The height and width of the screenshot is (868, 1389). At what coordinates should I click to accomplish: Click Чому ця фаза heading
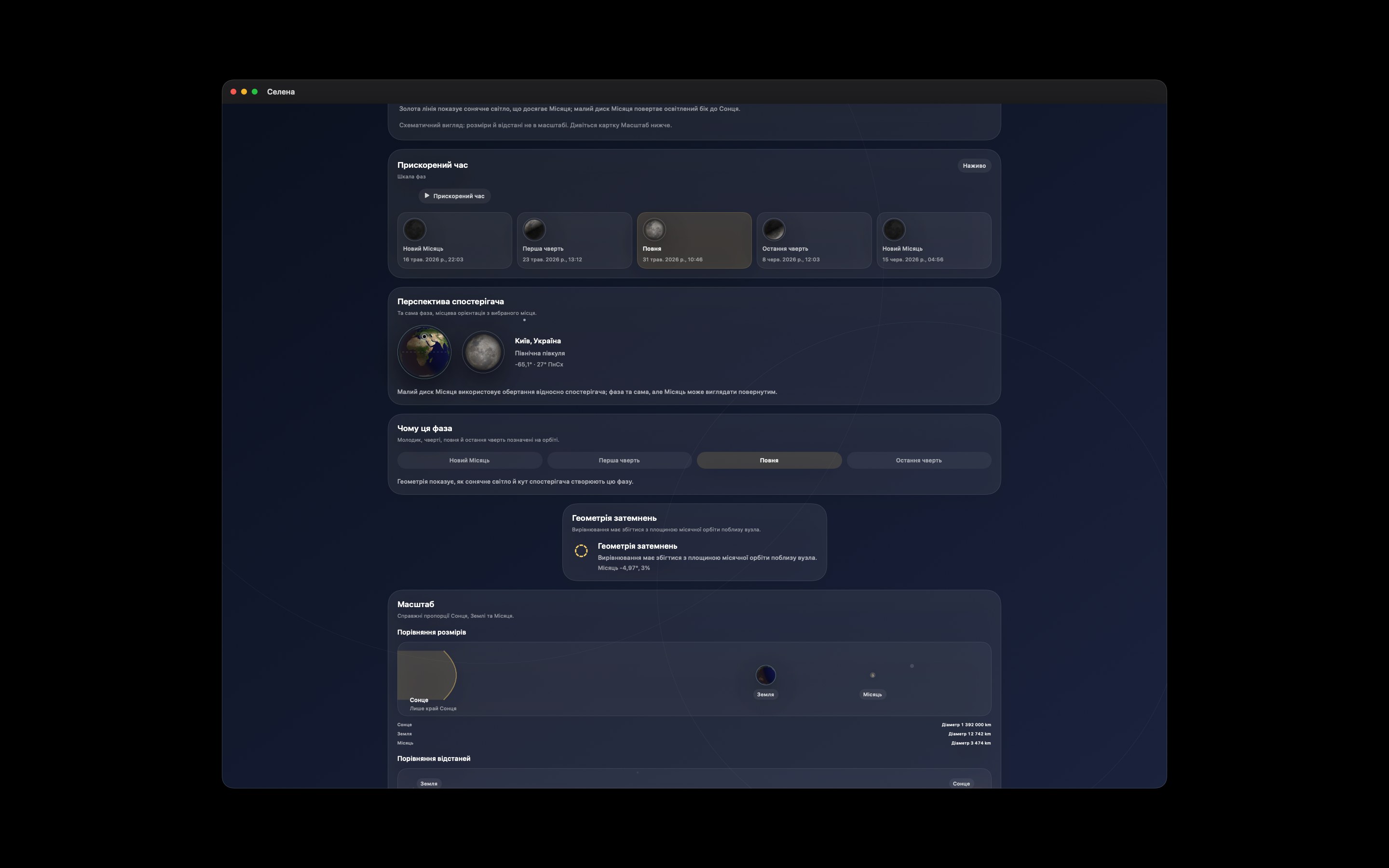coord(424,428)
